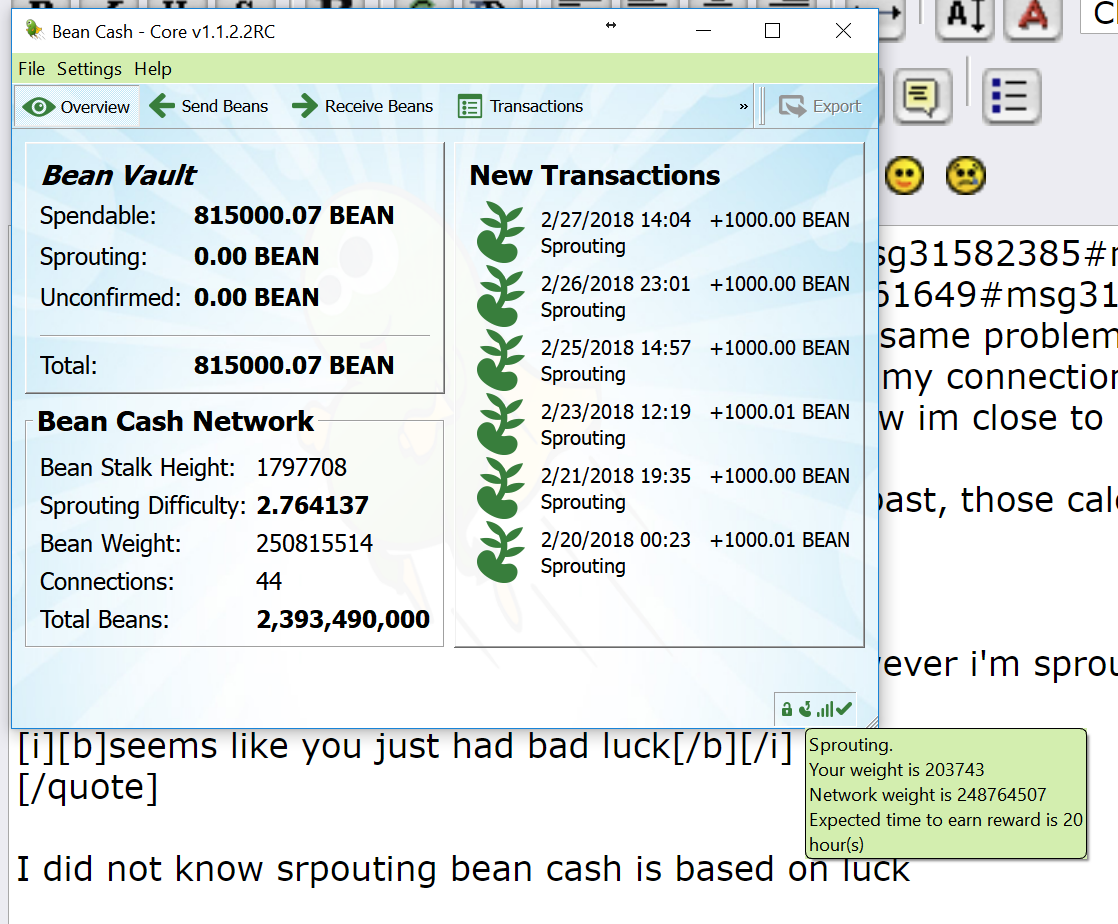
Task: Insert crying face emoticon in forum editor
Action: click(965, 175)
